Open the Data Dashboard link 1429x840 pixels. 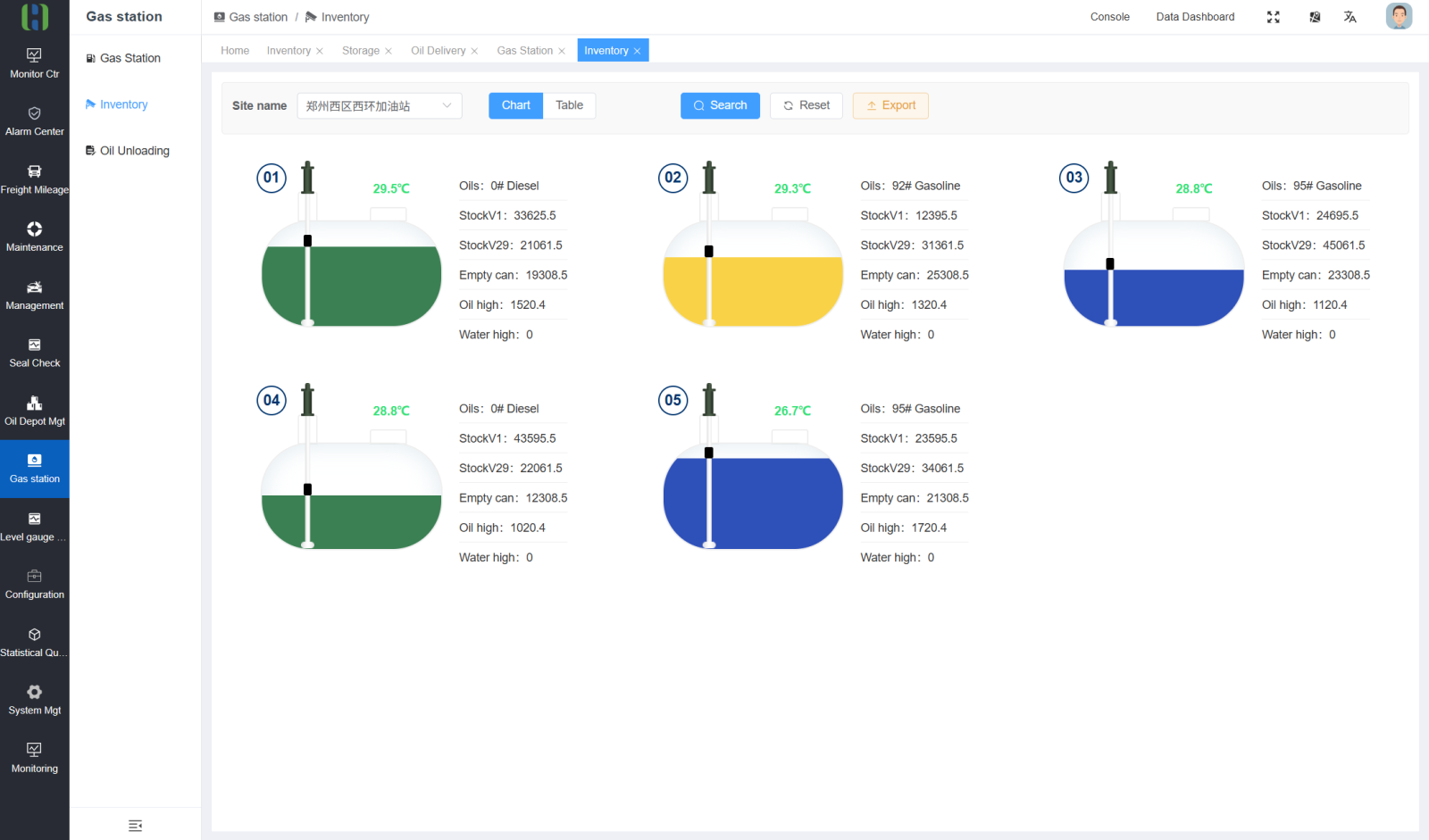pyautogui.click(x=1195, y=17)
